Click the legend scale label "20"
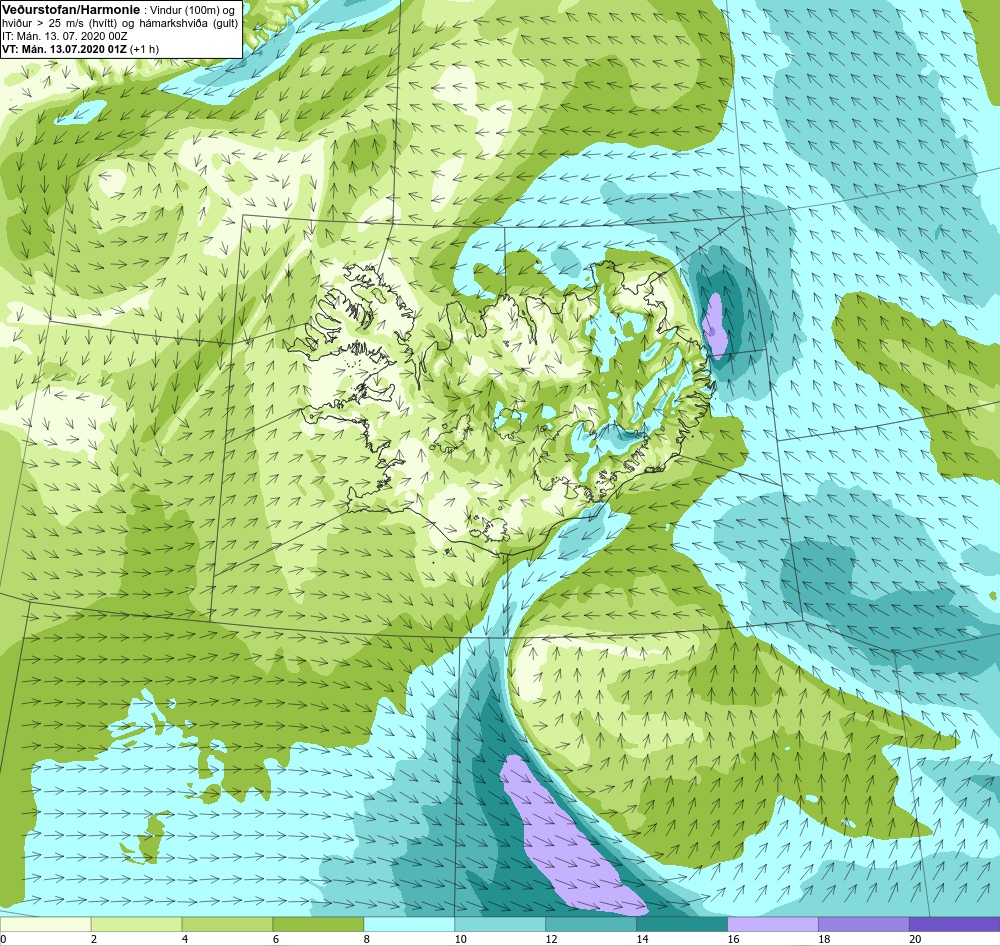Viewport: 1000px width, 946px height. pyautogui.click(x=915, y=939)
